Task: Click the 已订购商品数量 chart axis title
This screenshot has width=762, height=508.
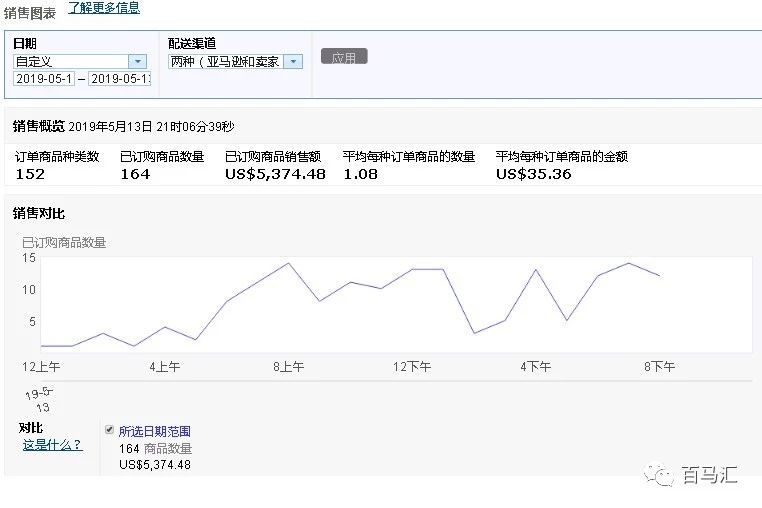Action: pos(64,242)
